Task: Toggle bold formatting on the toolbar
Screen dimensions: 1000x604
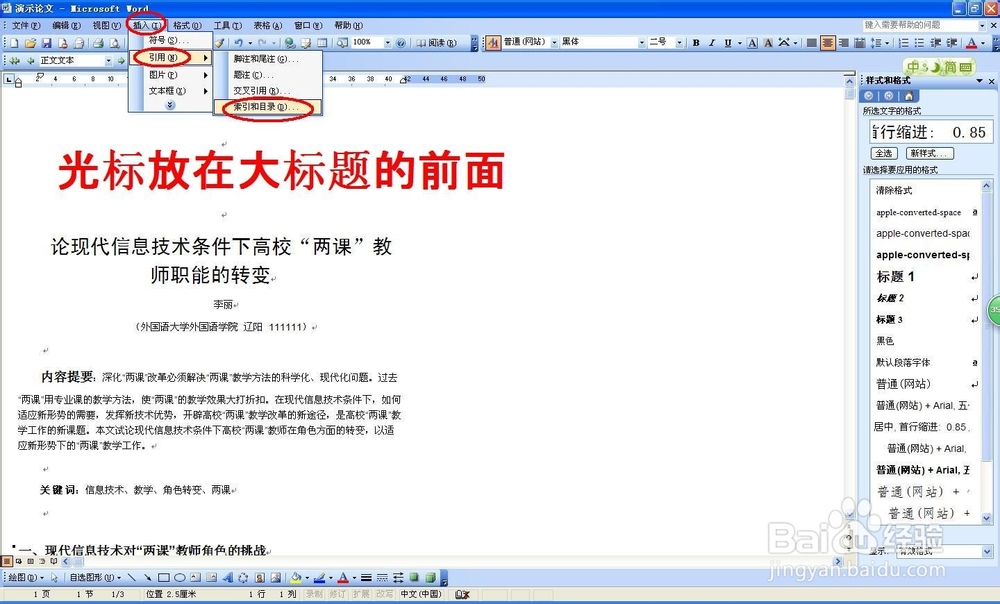Action: [x=695, y=44]
